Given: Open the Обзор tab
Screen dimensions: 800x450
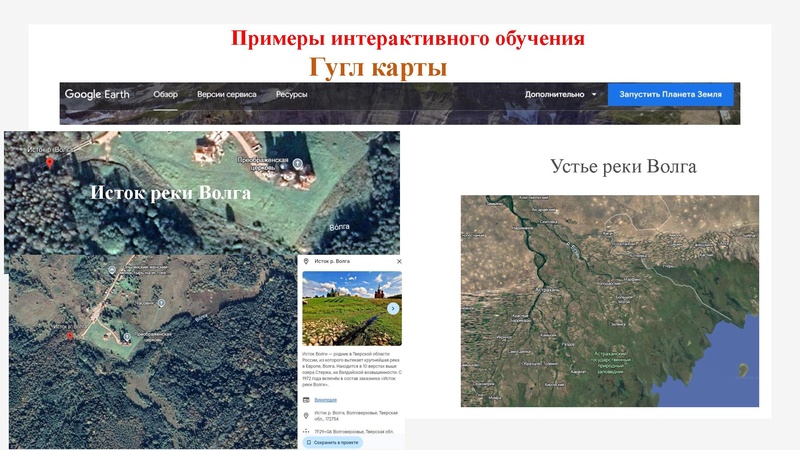Looking at the screenshot, I should pyautogui.click(x=165, y=94).
